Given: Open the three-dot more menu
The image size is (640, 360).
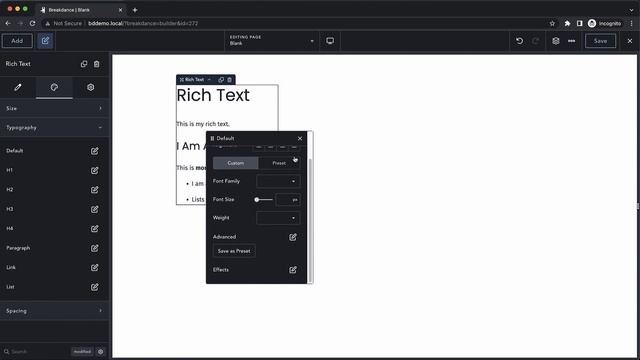Looking at the screenshot, I should (x=571, y=41).
